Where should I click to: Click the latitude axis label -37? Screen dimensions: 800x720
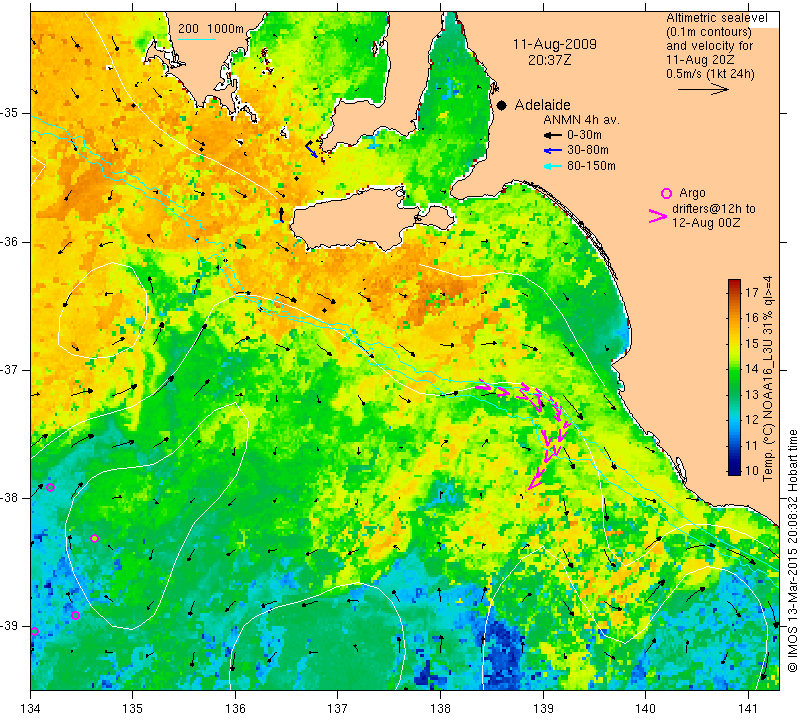pos(10,369)
